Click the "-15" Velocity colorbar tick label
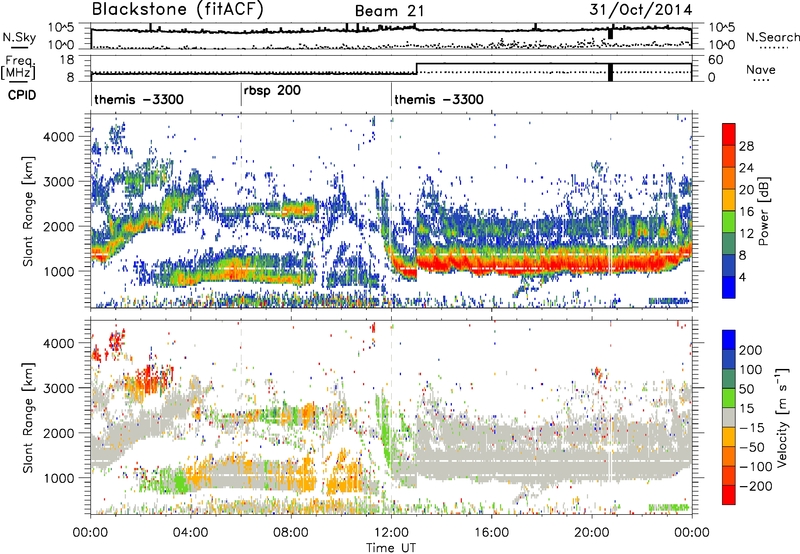This screenshot has height=554, width=800. (x=752, y=427)
